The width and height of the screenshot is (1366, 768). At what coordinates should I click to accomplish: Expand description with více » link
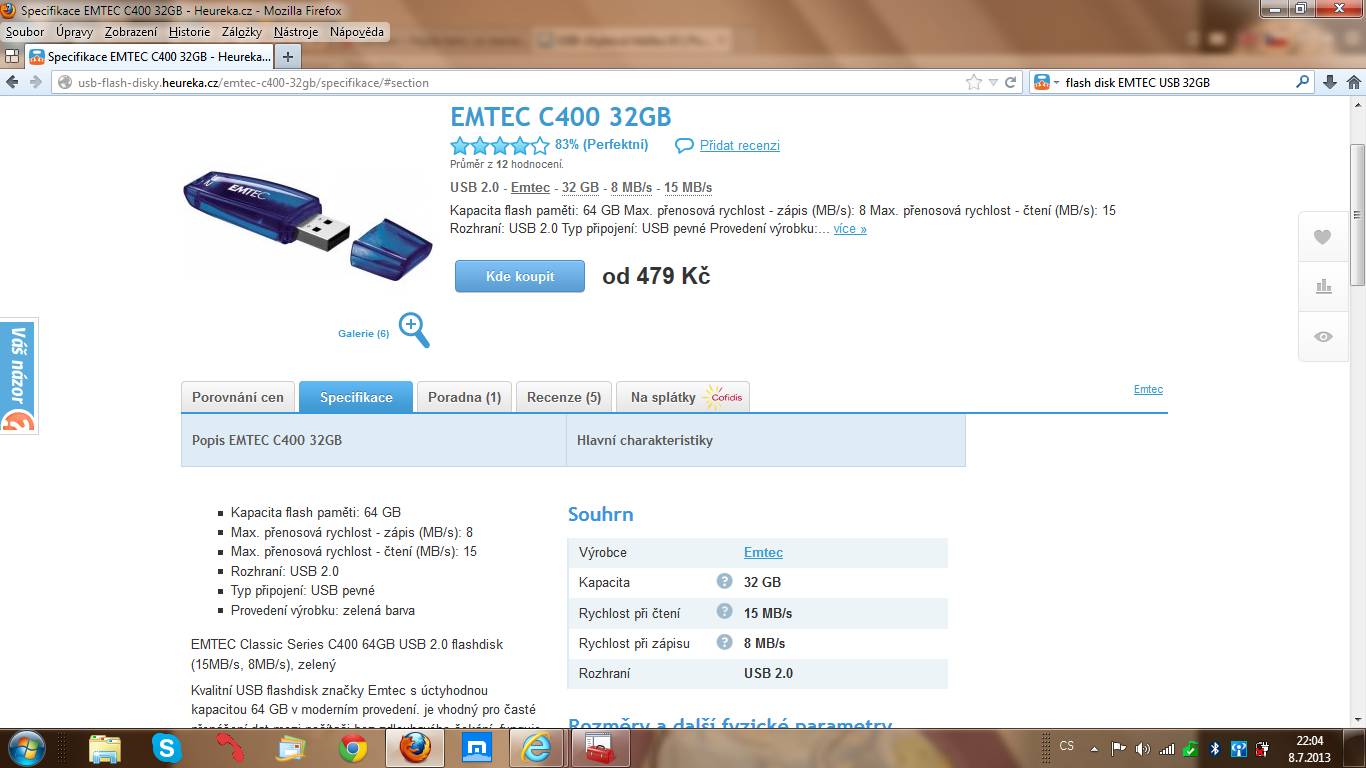[x=850, y=229]
